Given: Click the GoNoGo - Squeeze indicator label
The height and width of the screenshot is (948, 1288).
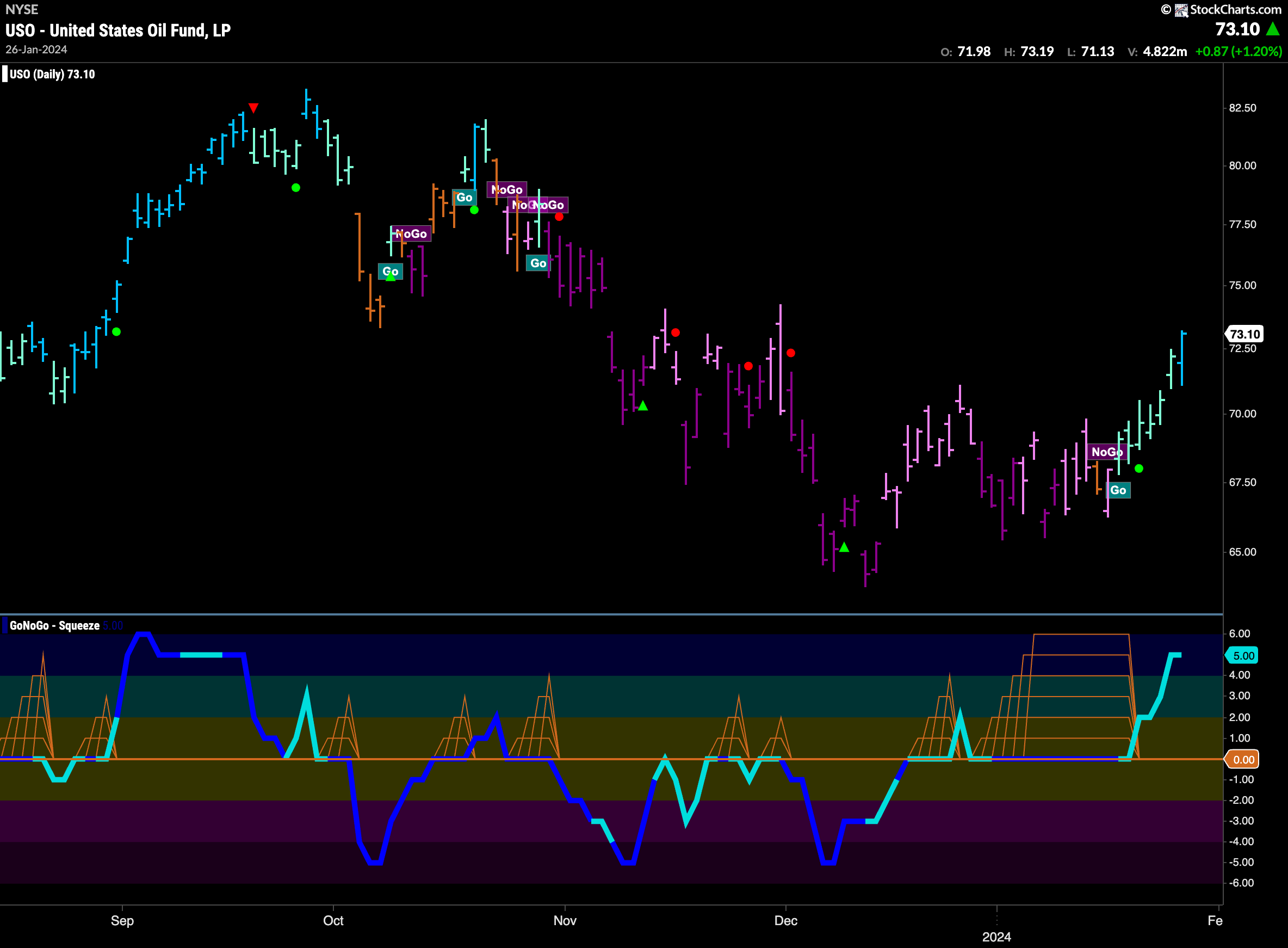Looking at the screenshot, I should coord(54,625).
